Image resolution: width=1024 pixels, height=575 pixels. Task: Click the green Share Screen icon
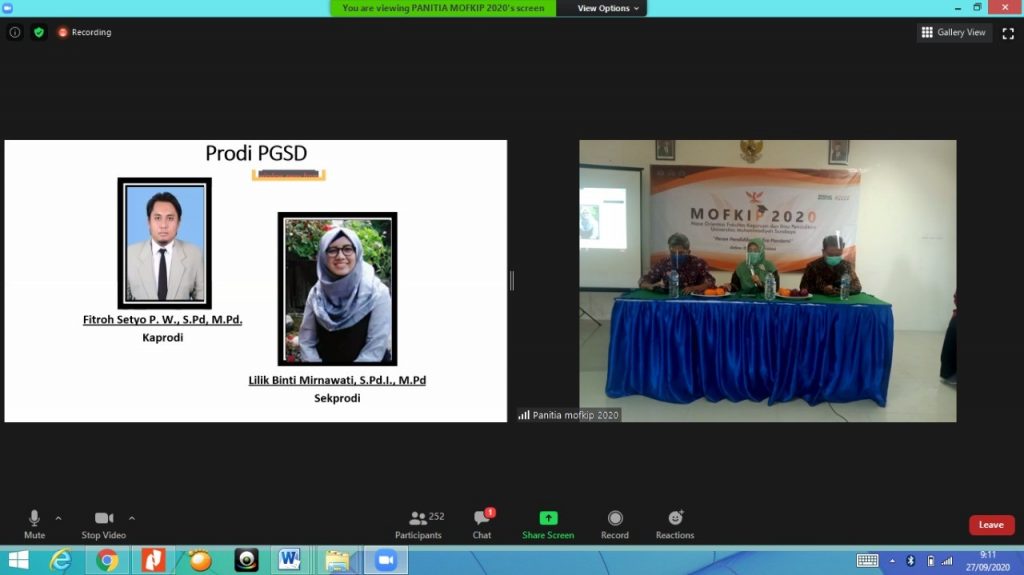pos(548,518)
